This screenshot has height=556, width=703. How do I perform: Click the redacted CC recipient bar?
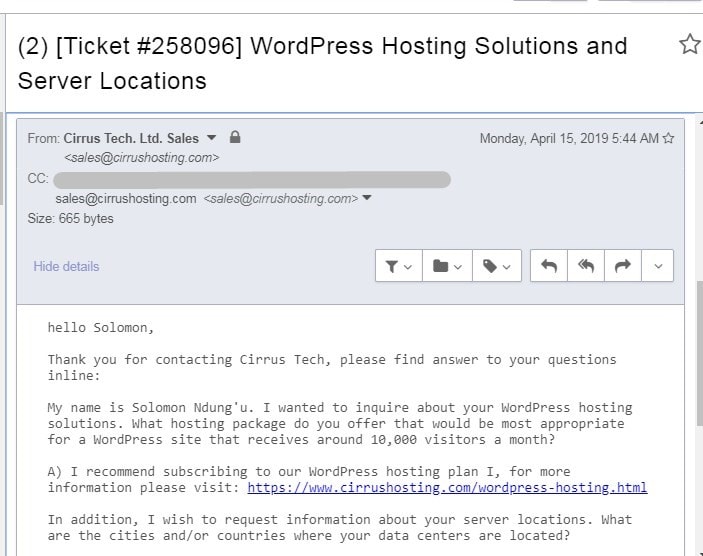tap(252, 179)
